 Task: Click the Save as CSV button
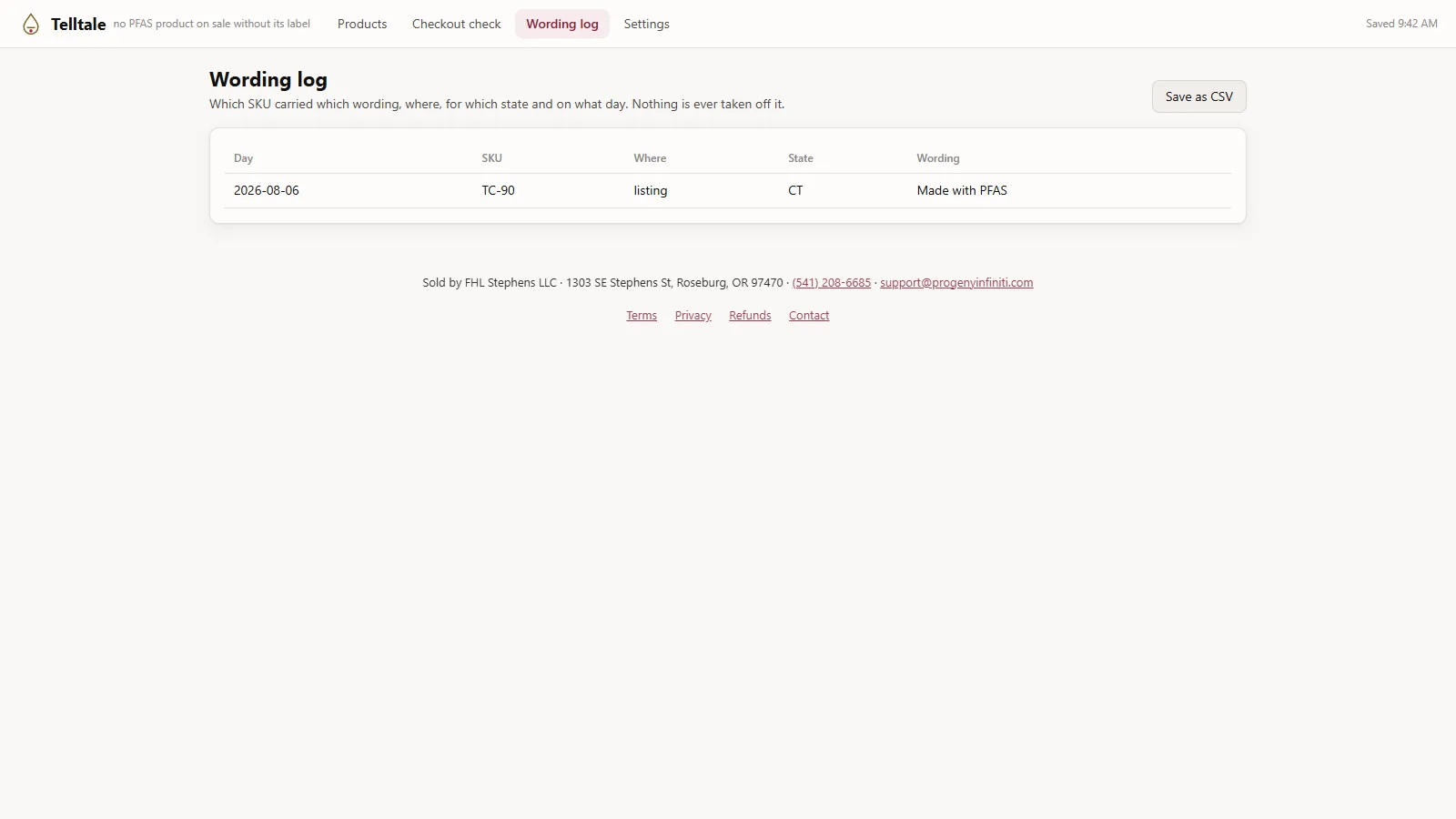(1198, 96)
